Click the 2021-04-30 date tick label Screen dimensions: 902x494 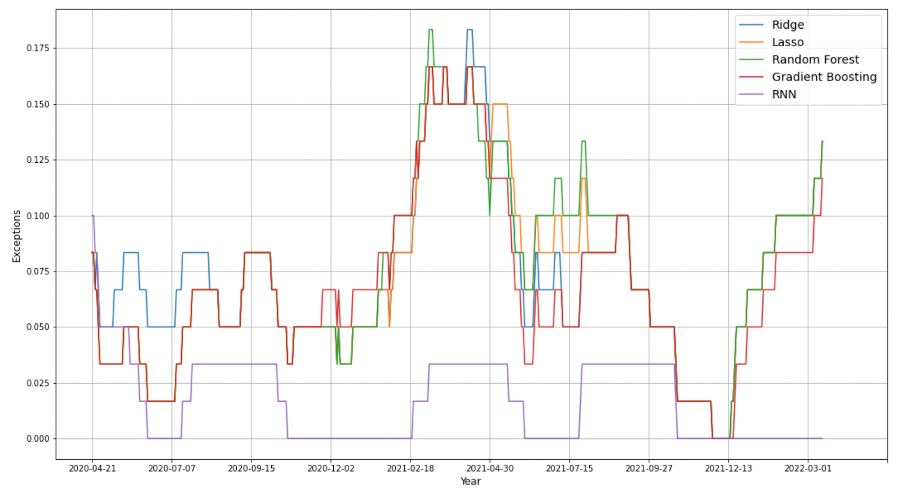tap(490, 469)
